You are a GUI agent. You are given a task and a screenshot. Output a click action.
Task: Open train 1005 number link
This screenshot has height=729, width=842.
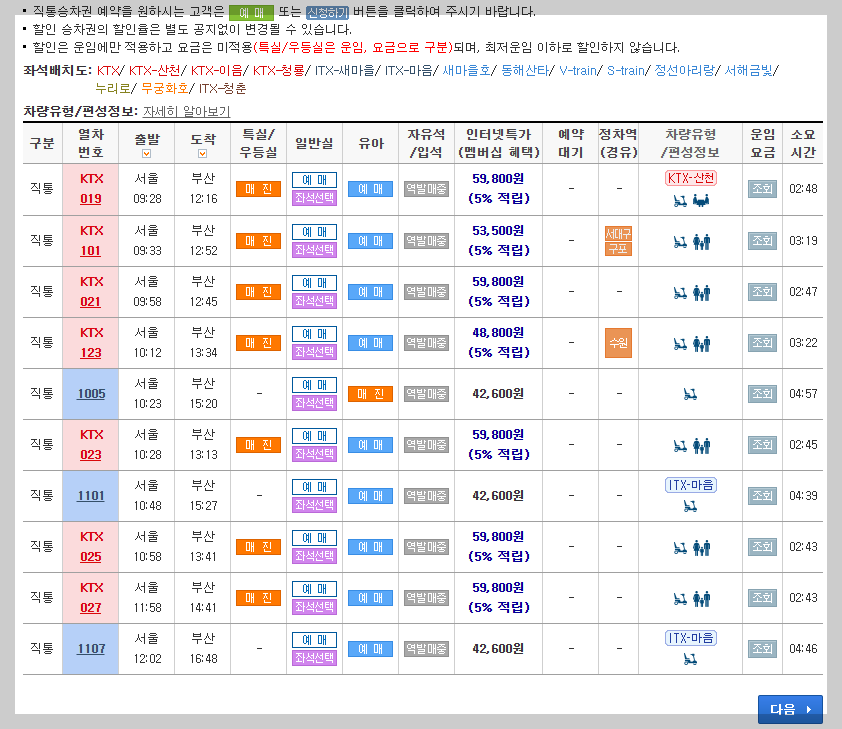[91, 394]
